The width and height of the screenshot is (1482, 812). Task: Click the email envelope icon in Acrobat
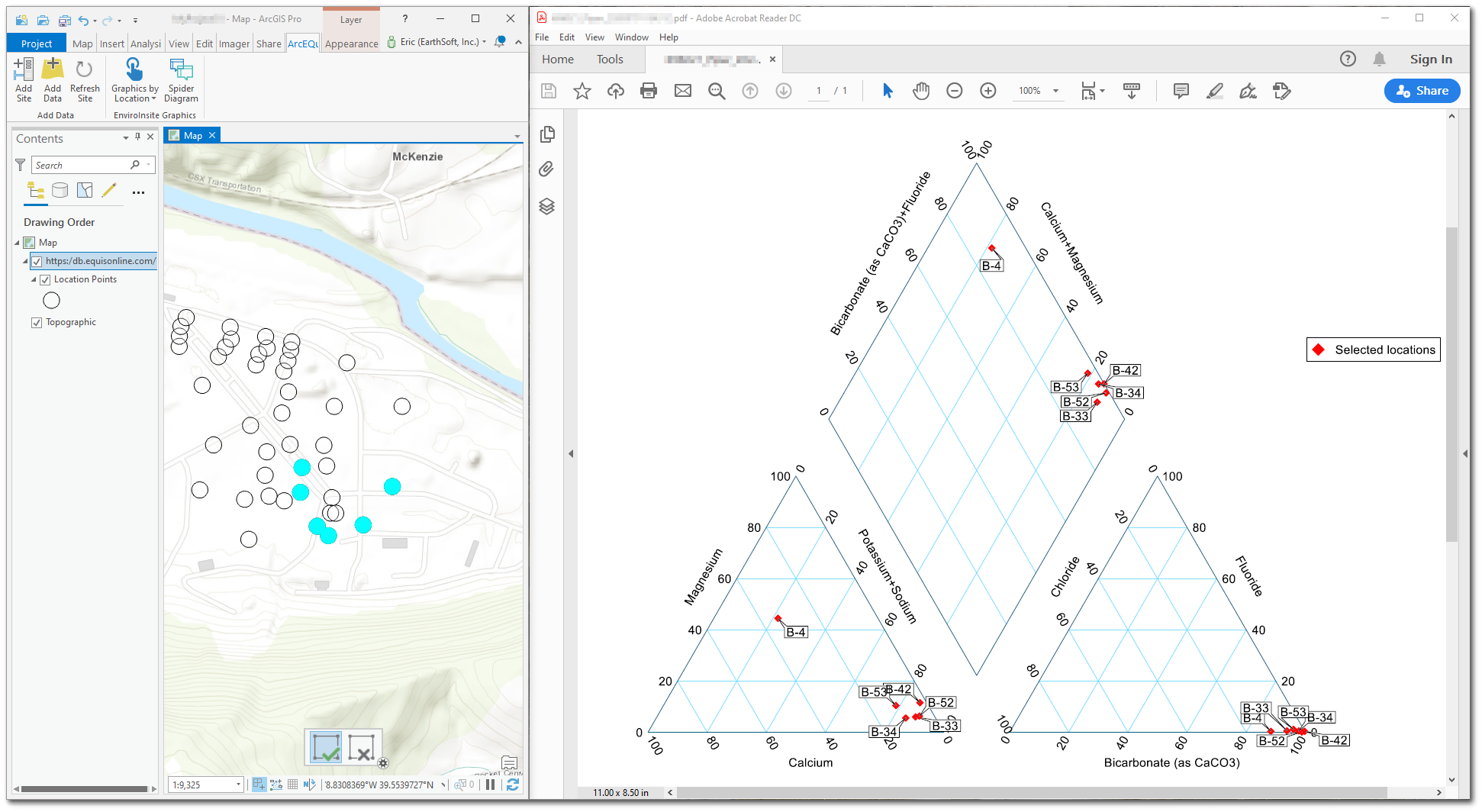683,92
